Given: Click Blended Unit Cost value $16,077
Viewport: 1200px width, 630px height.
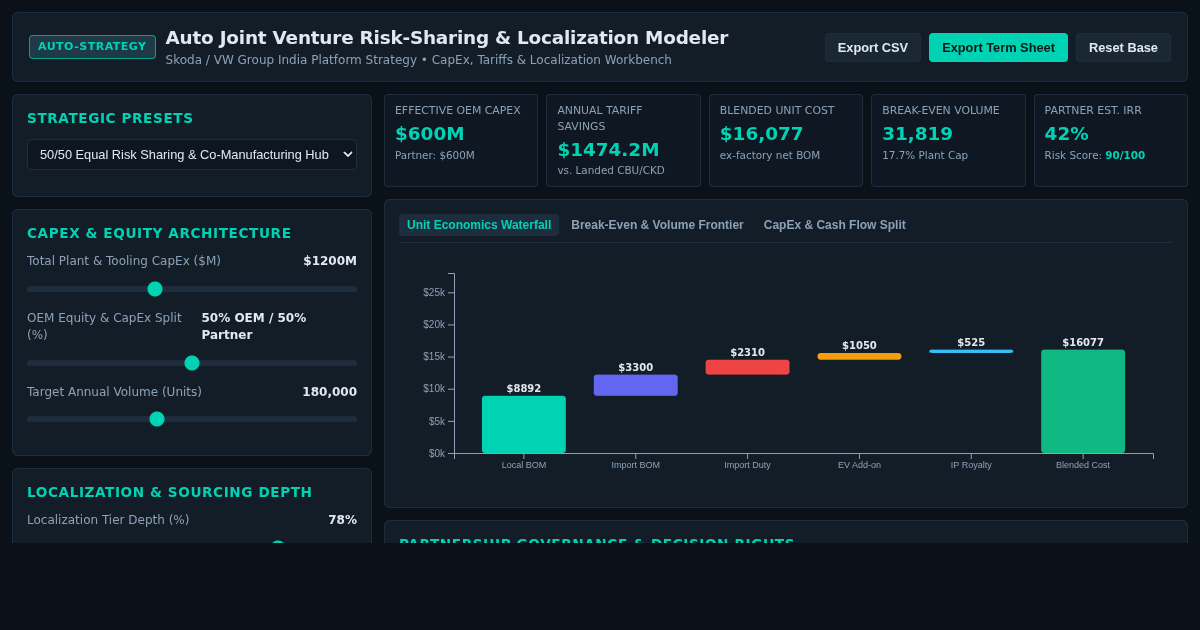Looking at the screenshot, I should pos(762,134).
